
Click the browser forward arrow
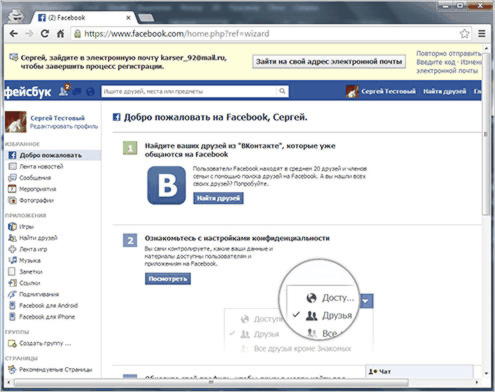point(29,34)
